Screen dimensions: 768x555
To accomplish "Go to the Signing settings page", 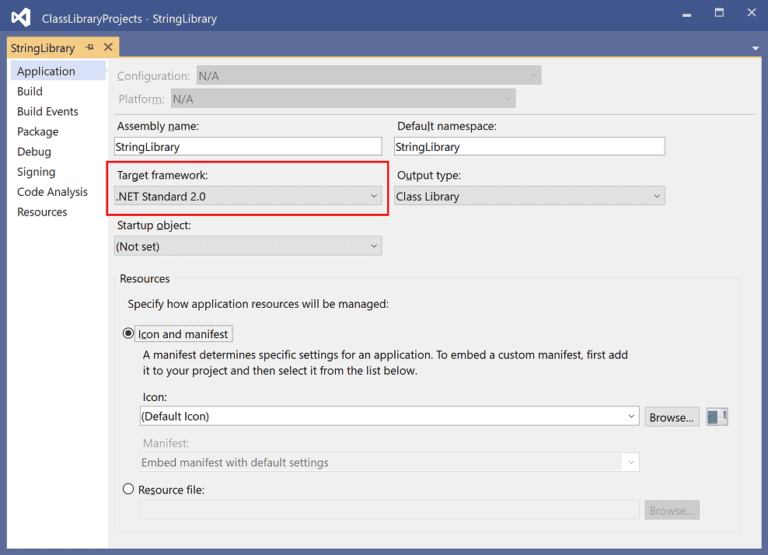I will (x=36, y=171).
